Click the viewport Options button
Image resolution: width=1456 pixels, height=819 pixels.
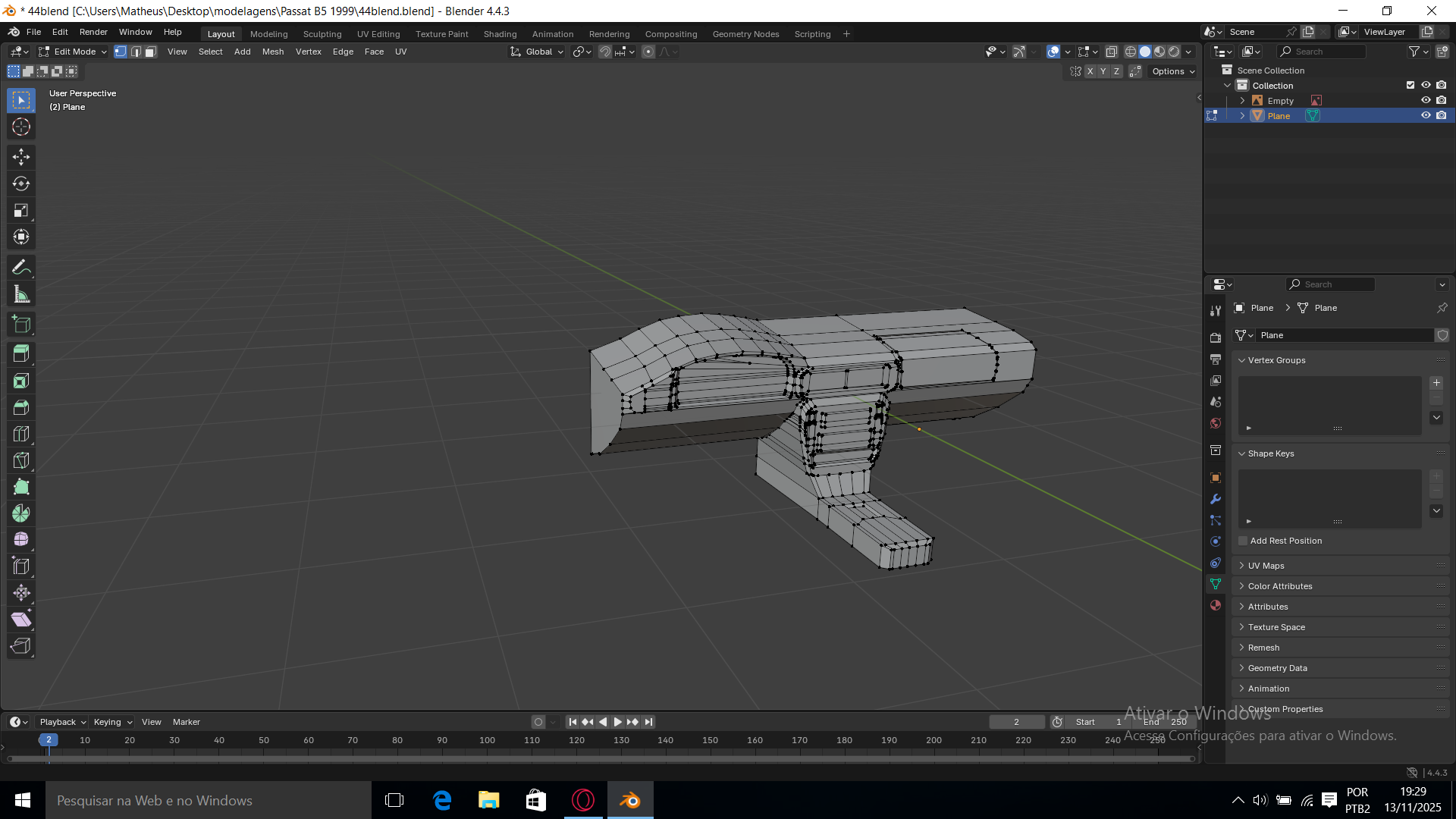pos(1172,72)
